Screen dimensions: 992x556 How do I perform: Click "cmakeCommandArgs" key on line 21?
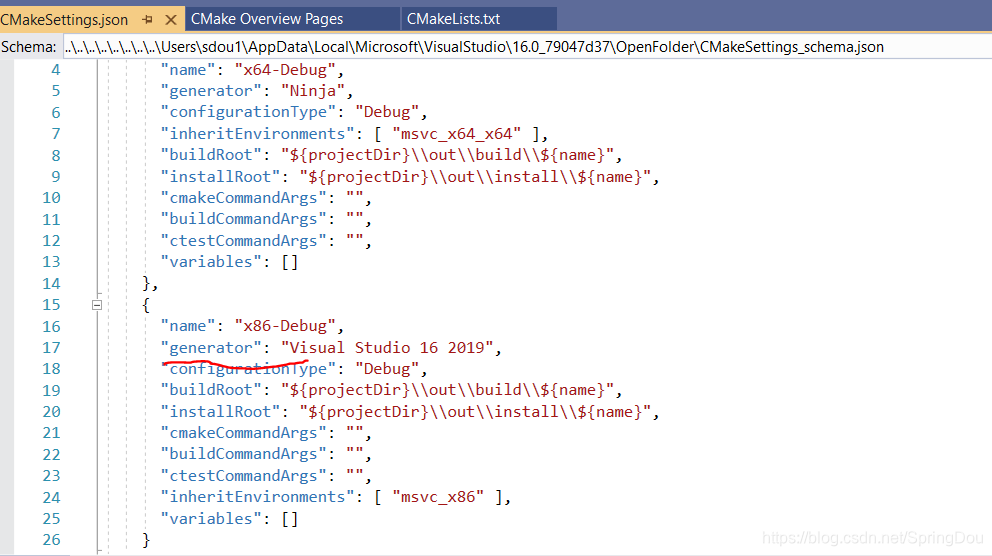pyautogui.click(x=244, y=433)
